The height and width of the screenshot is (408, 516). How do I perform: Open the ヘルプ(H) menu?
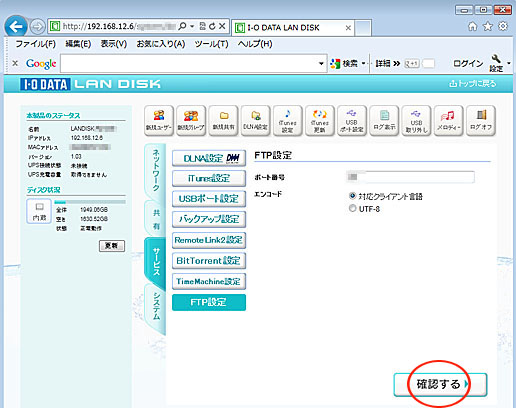pos(255,44)
